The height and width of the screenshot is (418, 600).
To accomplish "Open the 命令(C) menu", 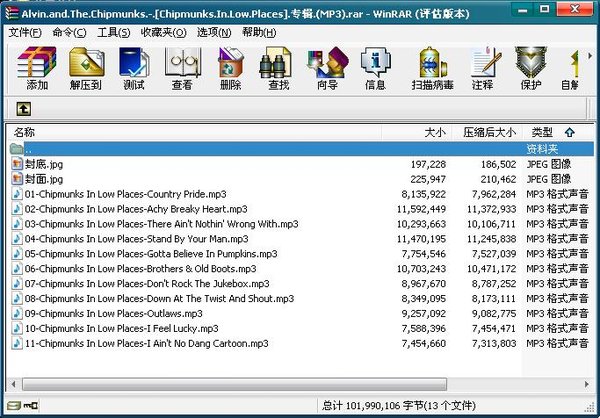I will click(x=69, y=33).
